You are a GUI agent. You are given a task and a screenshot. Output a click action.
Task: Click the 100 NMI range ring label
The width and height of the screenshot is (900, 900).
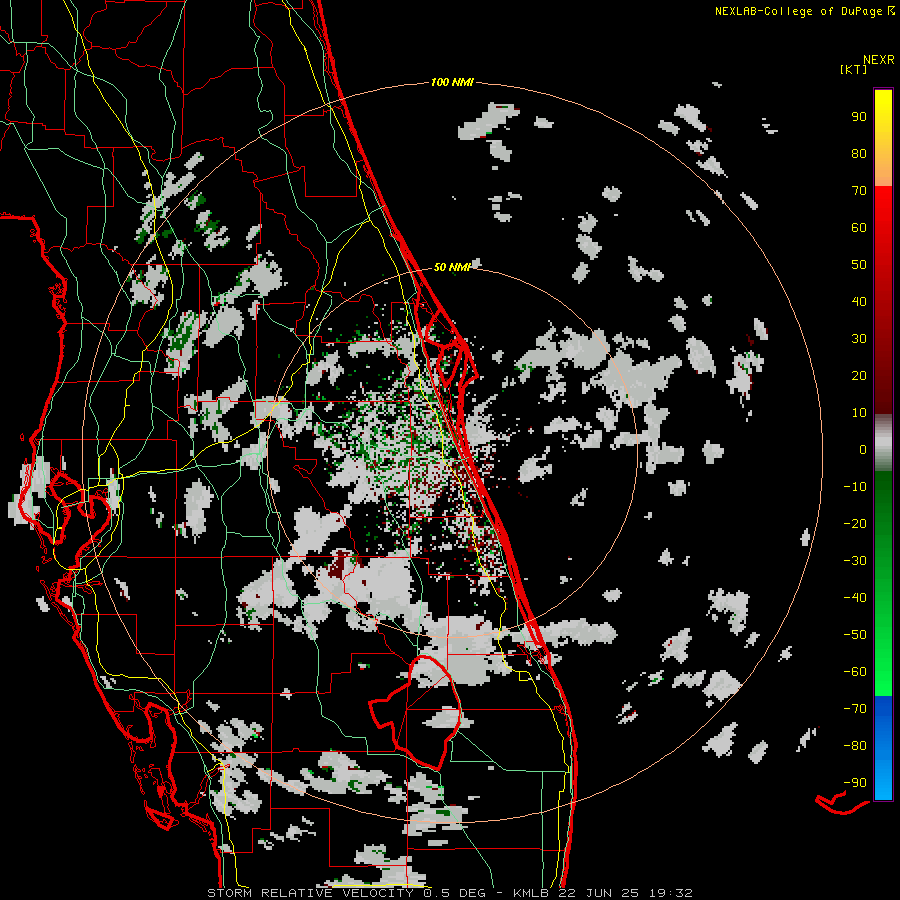click(x=452, y=83)
